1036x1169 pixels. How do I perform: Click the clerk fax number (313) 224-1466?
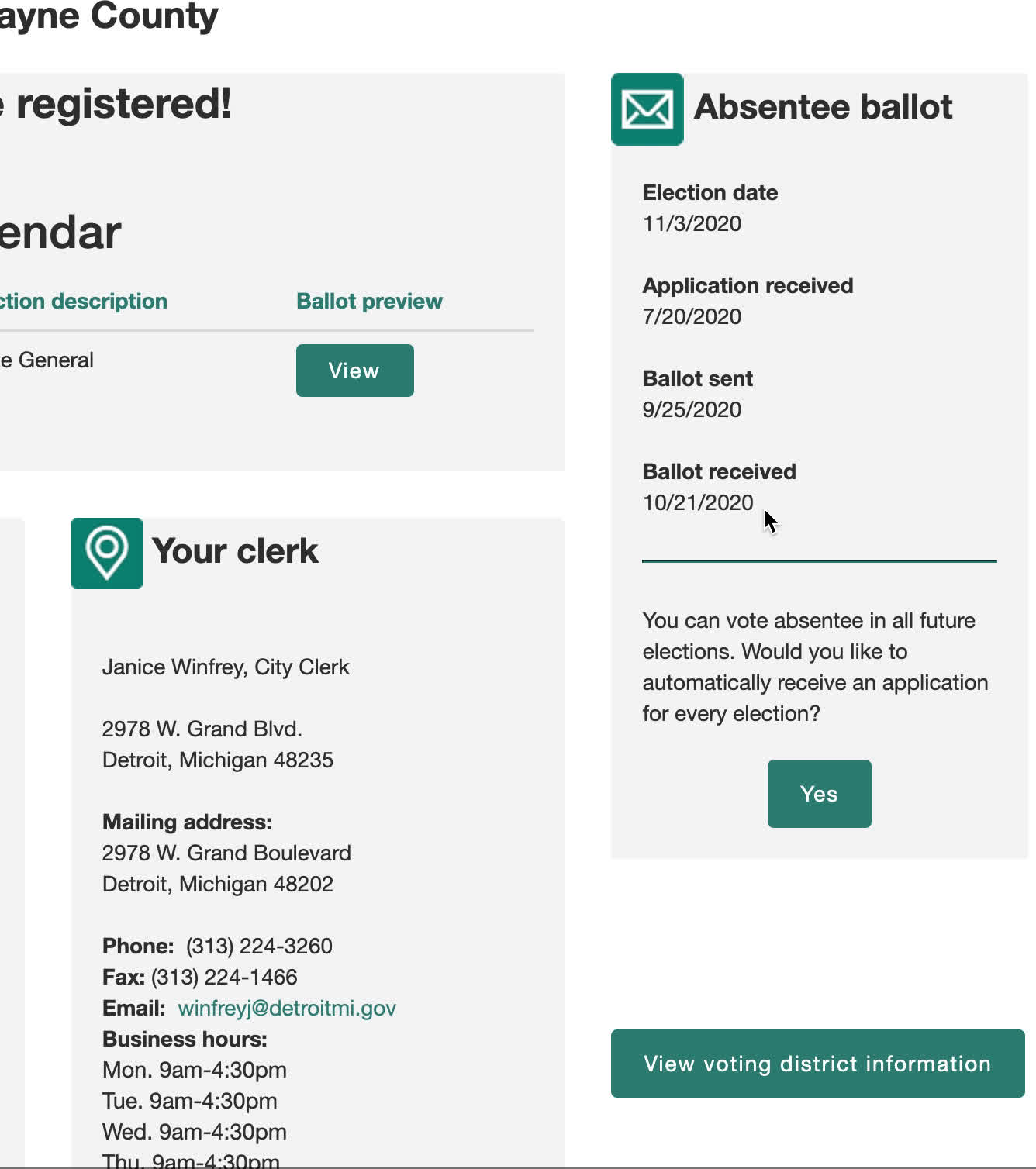point(224,977)
